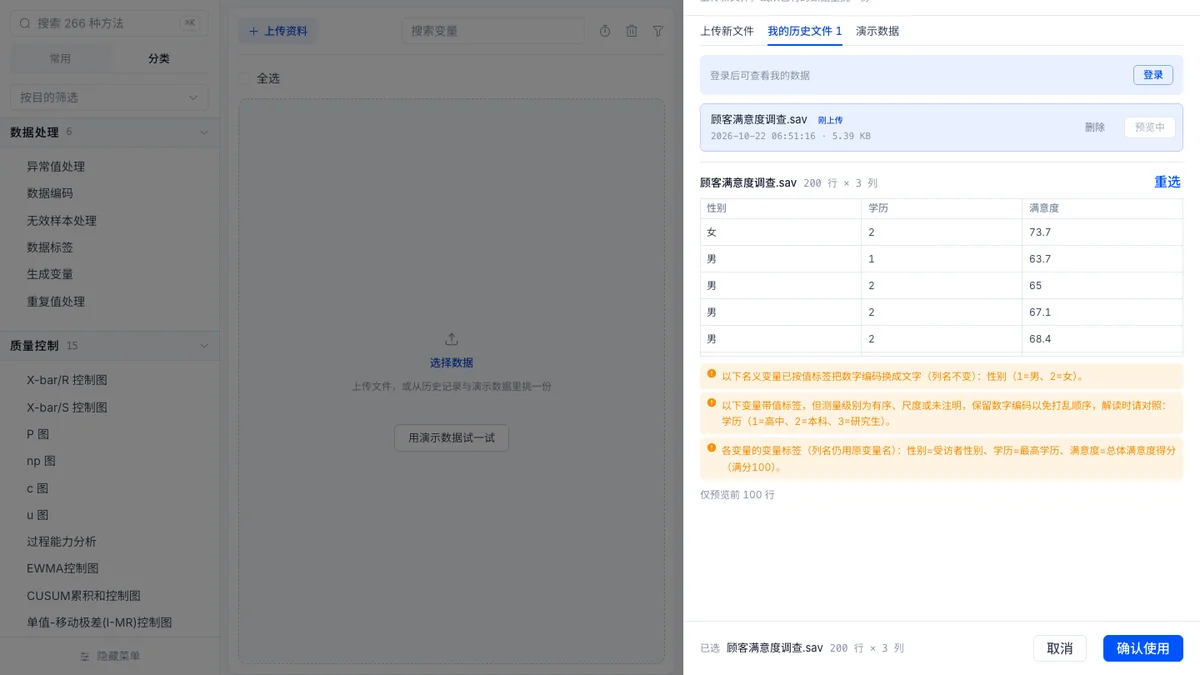Open u 图 method

38,515
